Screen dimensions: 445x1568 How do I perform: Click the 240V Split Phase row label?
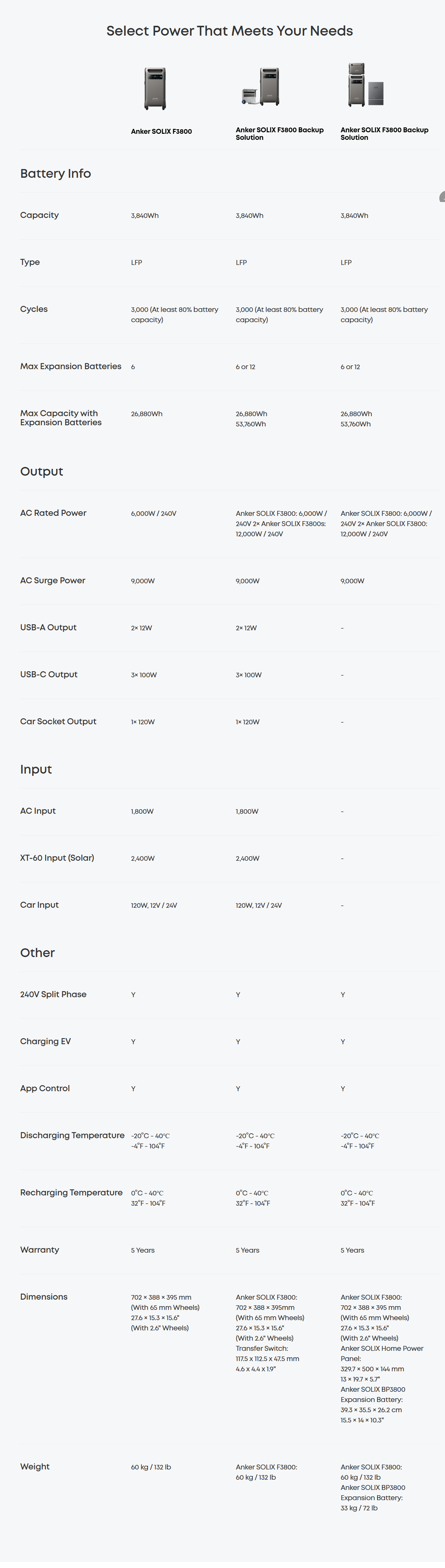pyautogui.click(x=53, y=995)
